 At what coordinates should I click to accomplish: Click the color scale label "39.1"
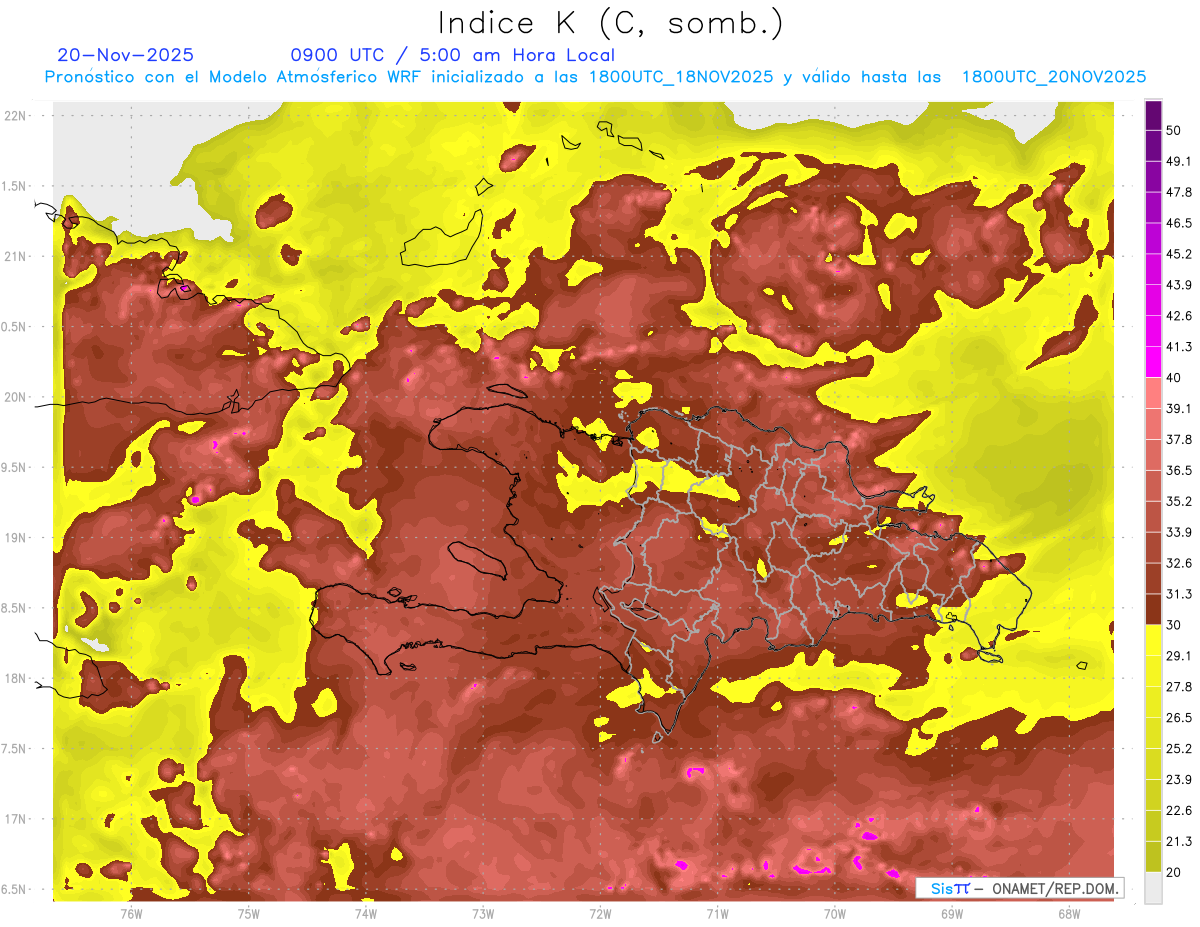click(1179, 408)
